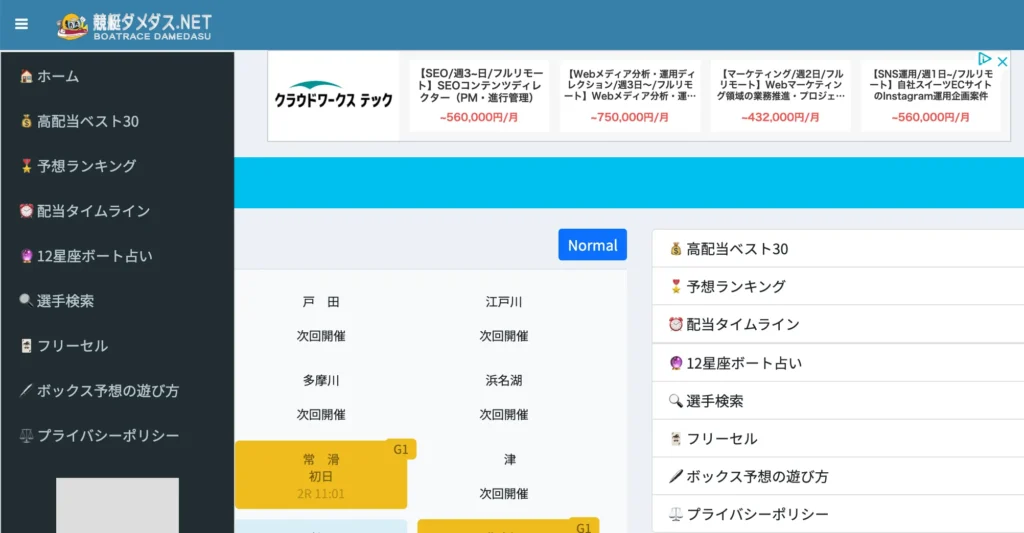Click money bag icon in sidebar 高配当ベスト30
The width and height of the screenshot is (1024, 533).
26,121
